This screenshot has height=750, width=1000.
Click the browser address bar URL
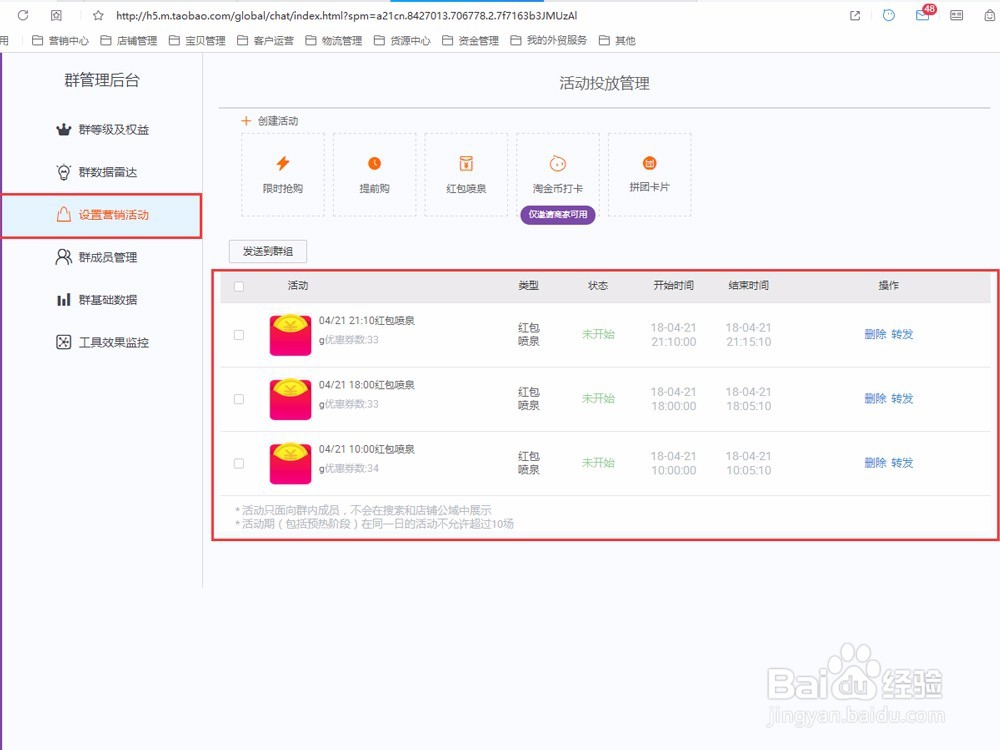pyautogui.click(x=300, y=15)
